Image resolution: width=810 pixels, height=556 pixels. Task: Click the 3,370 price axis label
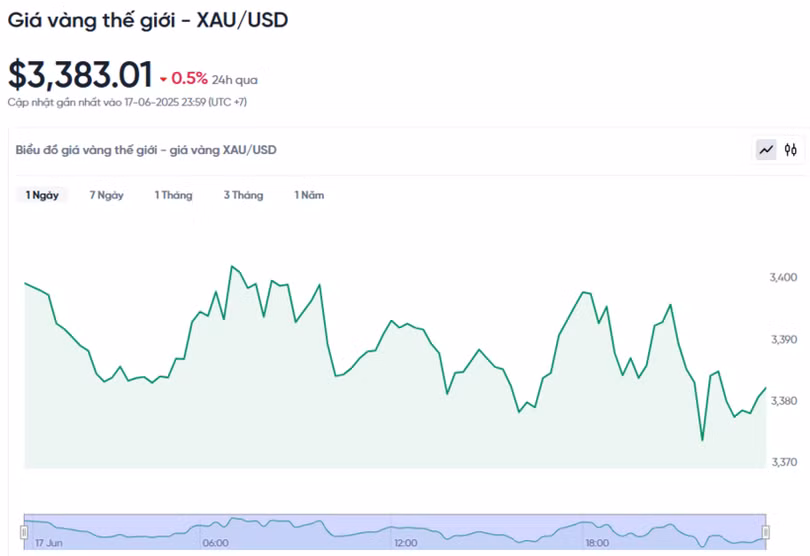[x=784, y=462]
